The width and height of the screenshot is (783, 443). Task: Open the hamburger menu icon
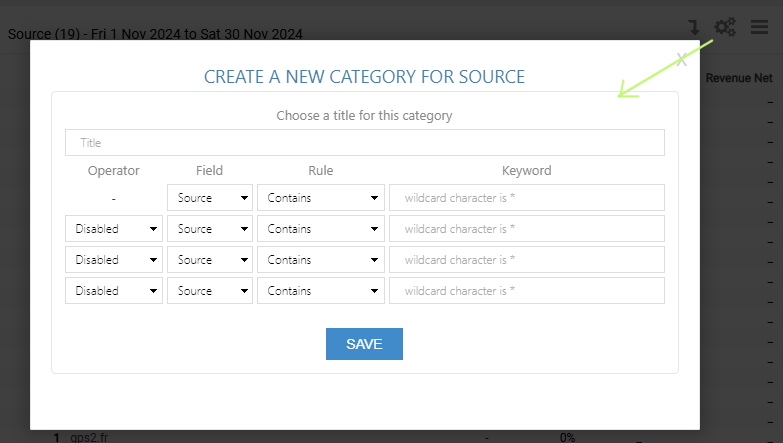pos(759,27)
